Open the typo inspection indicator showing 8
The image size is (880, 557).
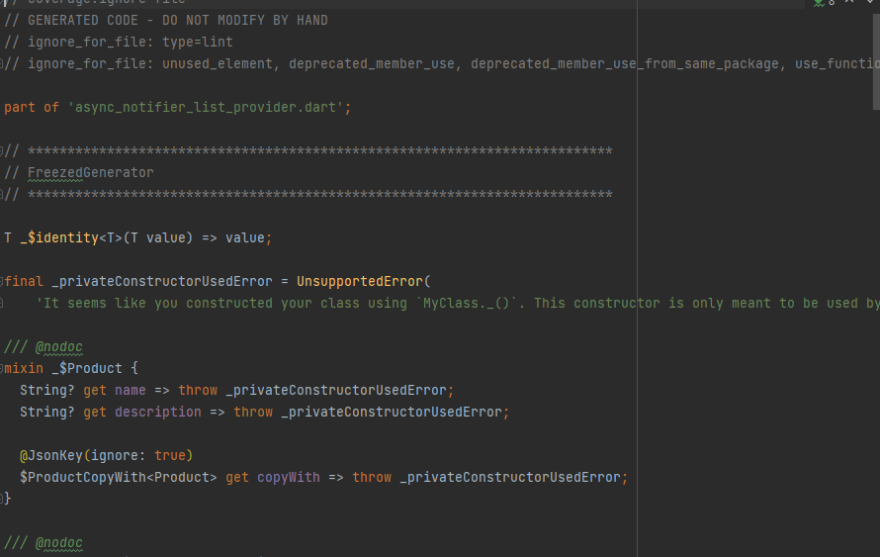click(824, 3)
